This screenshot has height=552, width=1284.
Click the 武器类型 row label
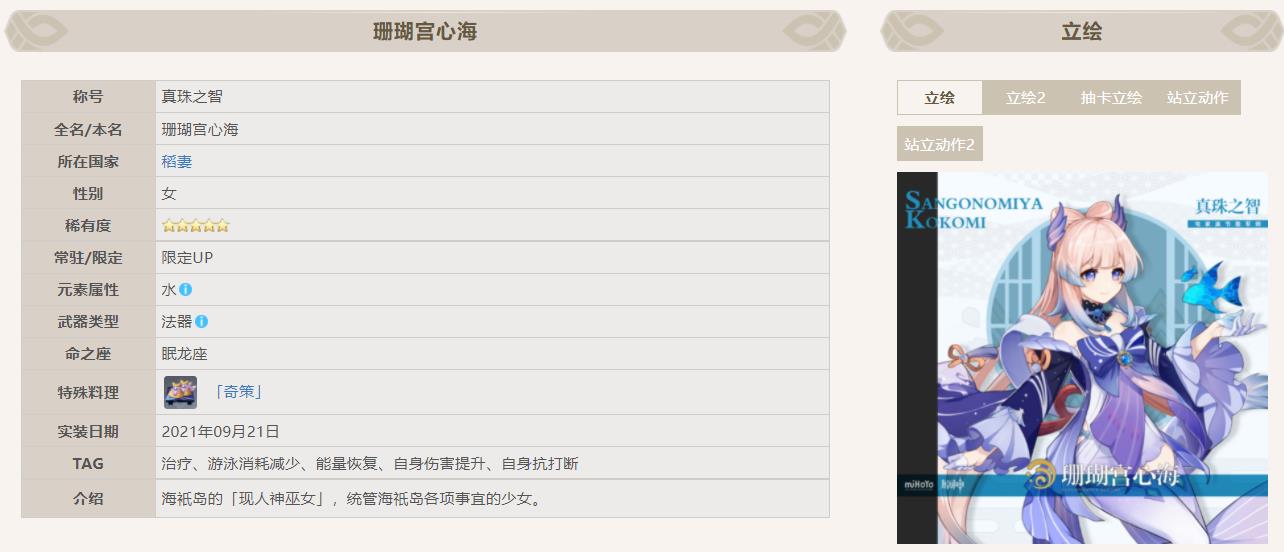click(88, 322)
